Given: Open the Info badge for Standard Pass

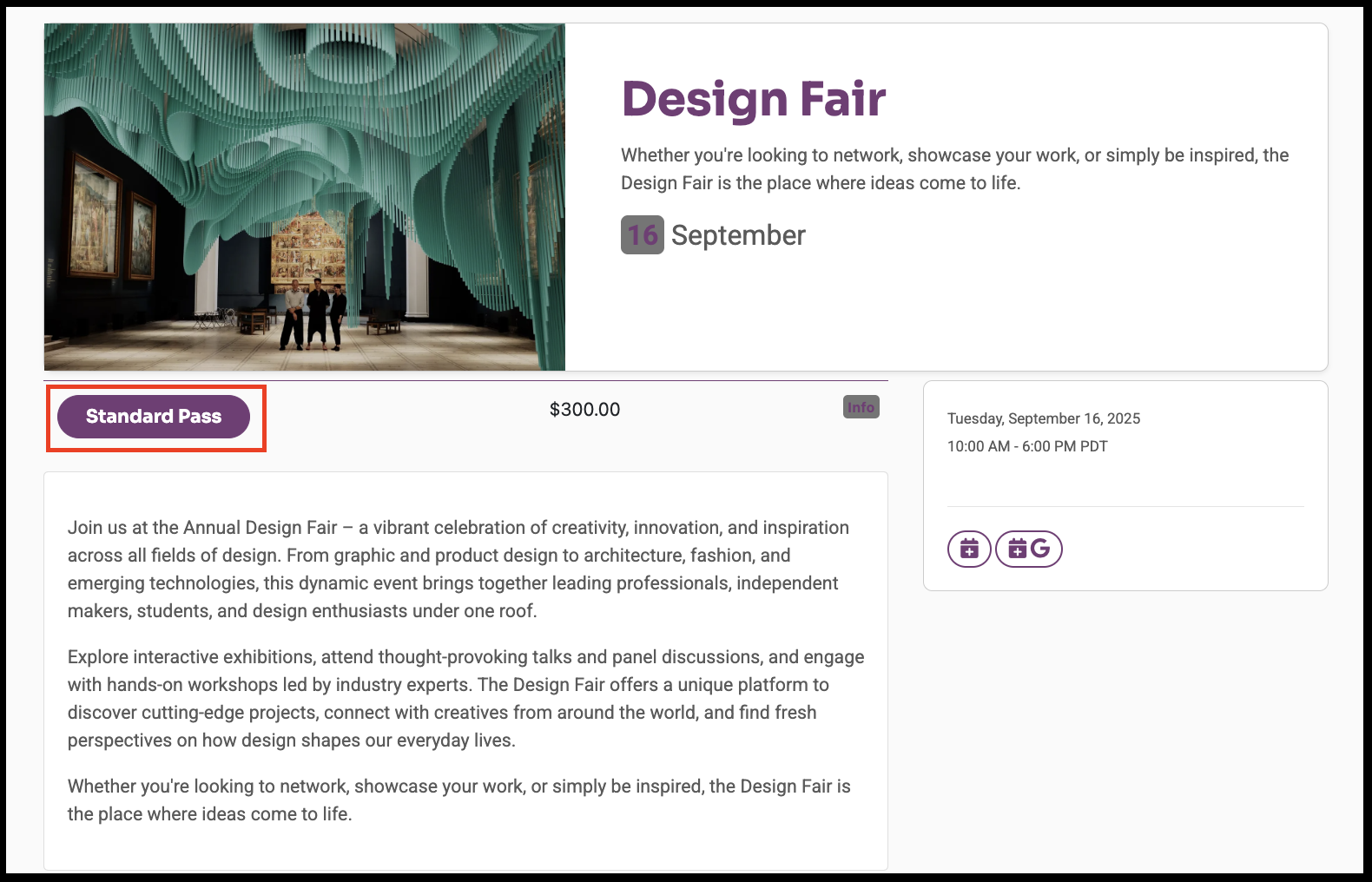Looking at the screenshot, I should [861, 407].
